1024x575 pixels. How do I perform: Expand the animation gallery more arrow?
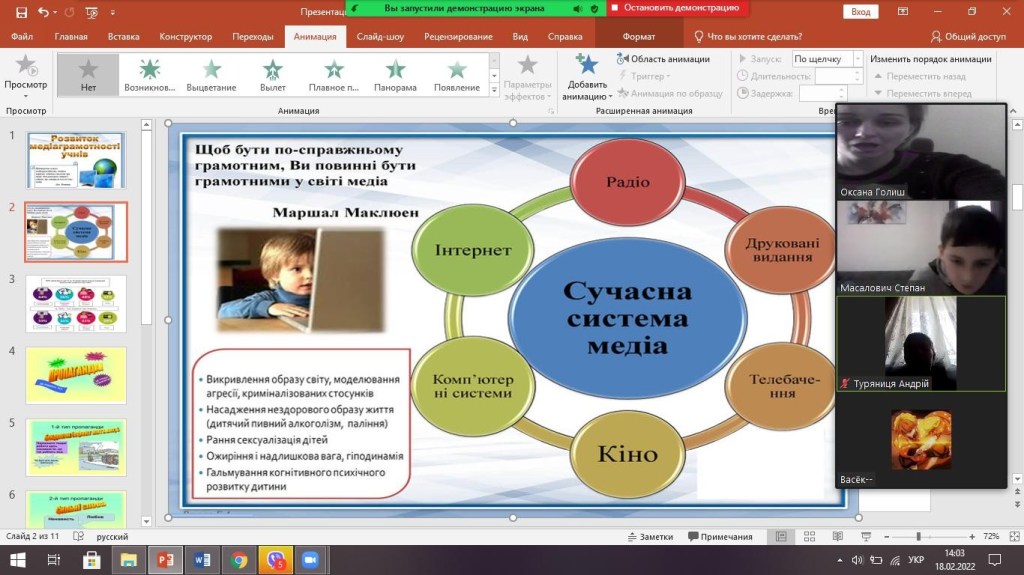pos(494,90)
